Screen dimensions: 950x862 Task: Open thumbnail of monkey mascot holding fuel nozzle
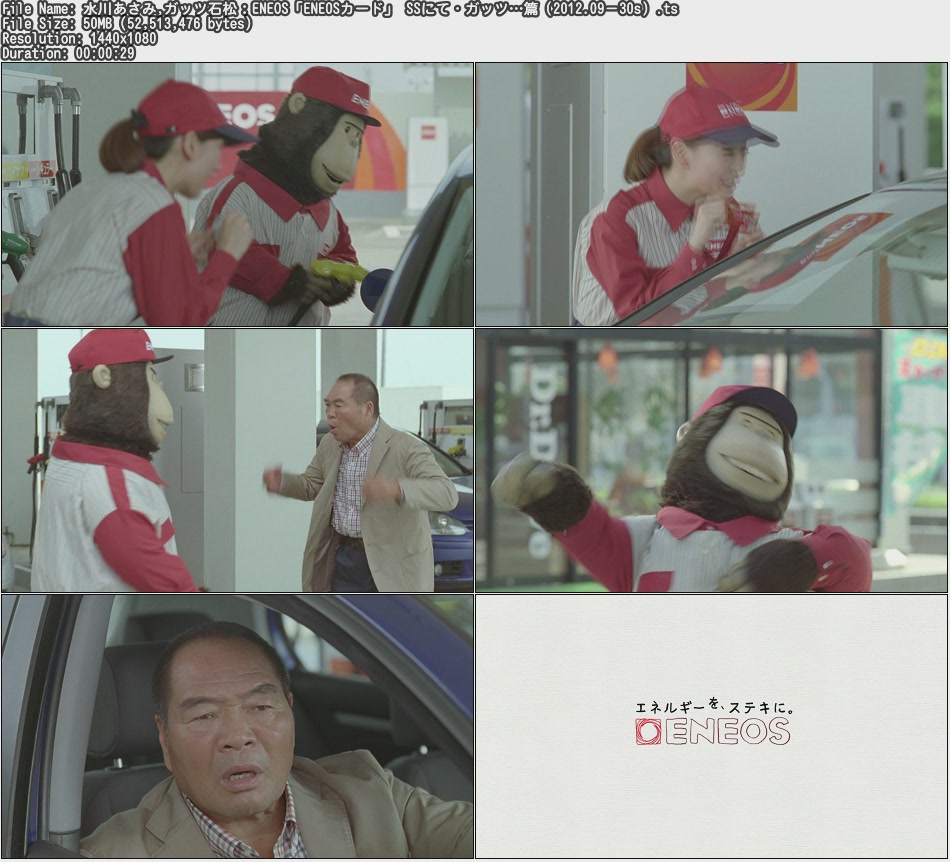coord(238,194)
